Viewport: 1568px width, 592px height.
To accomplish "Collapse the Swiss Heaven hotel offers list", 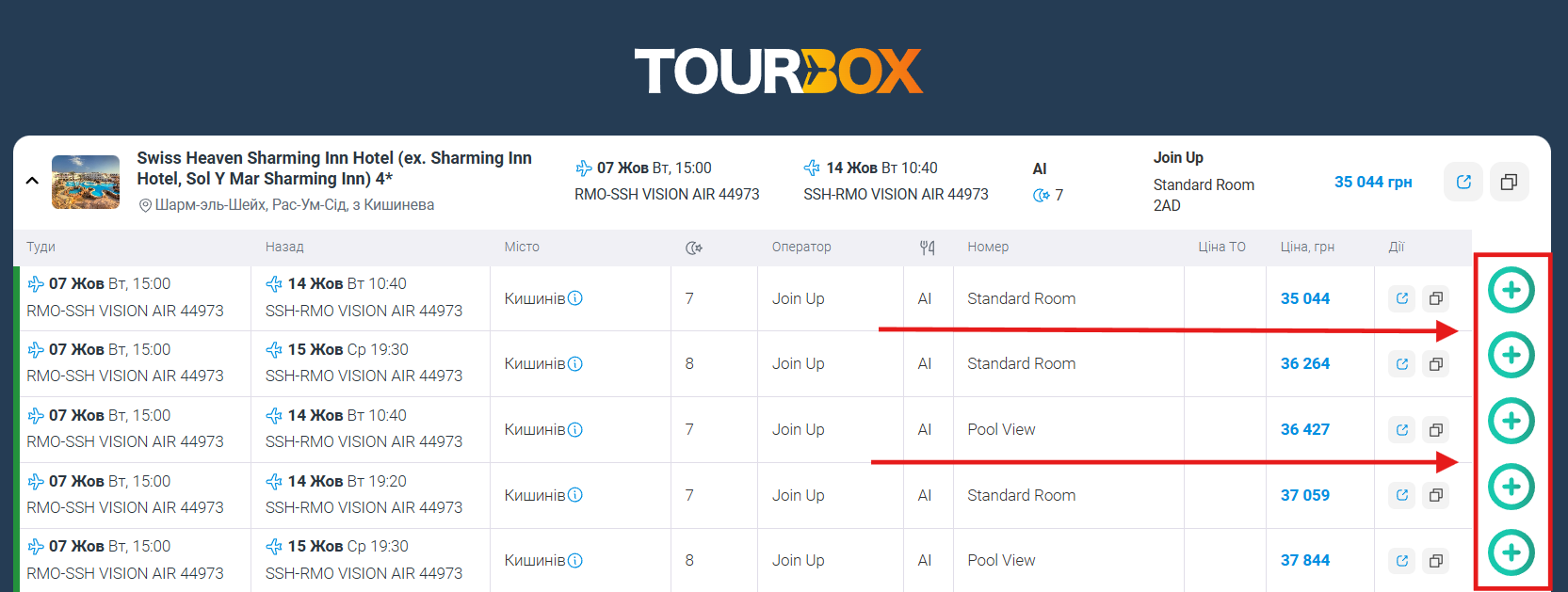I will pos(32,181).
